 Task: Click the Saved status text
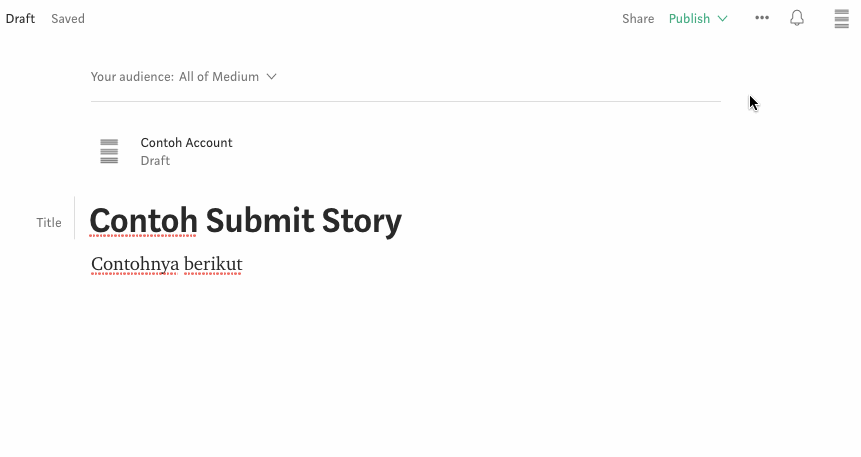tap(68, 19)
